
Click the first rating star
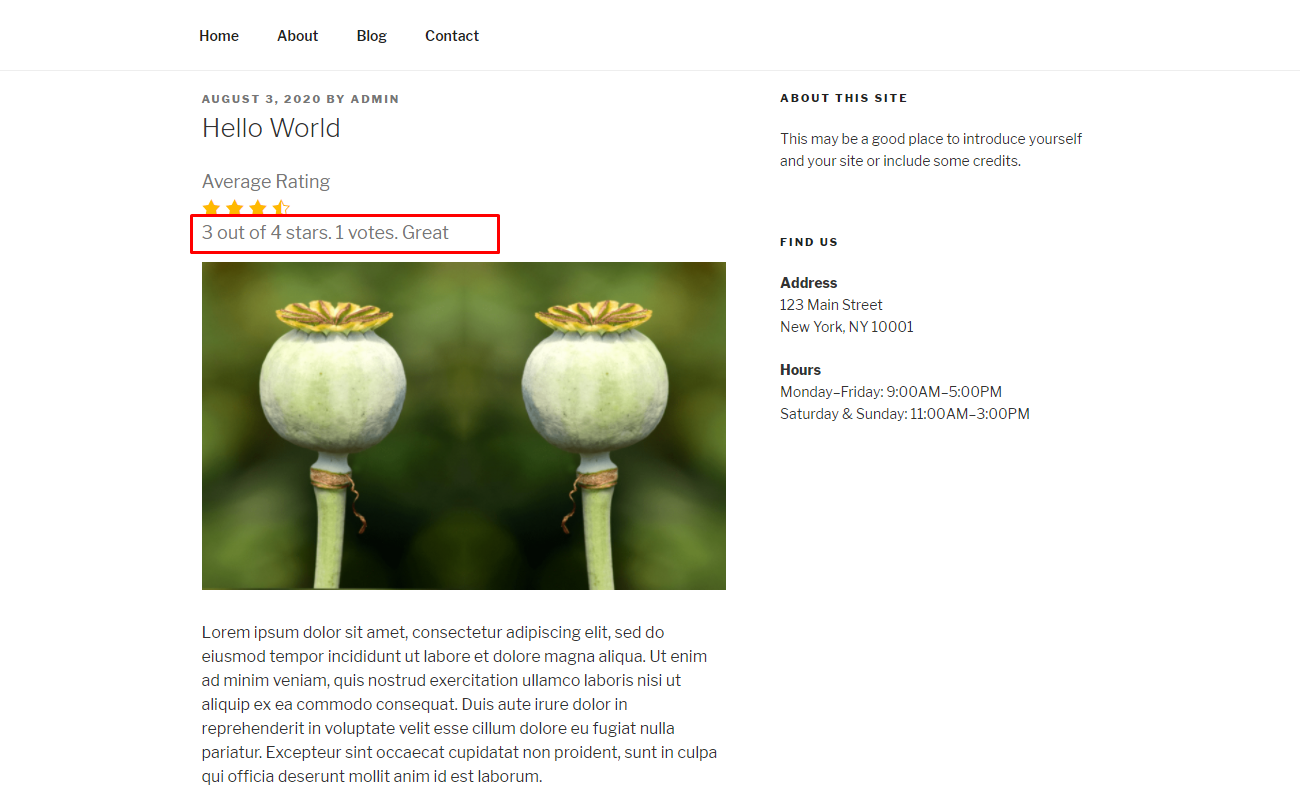click(211, 208)
